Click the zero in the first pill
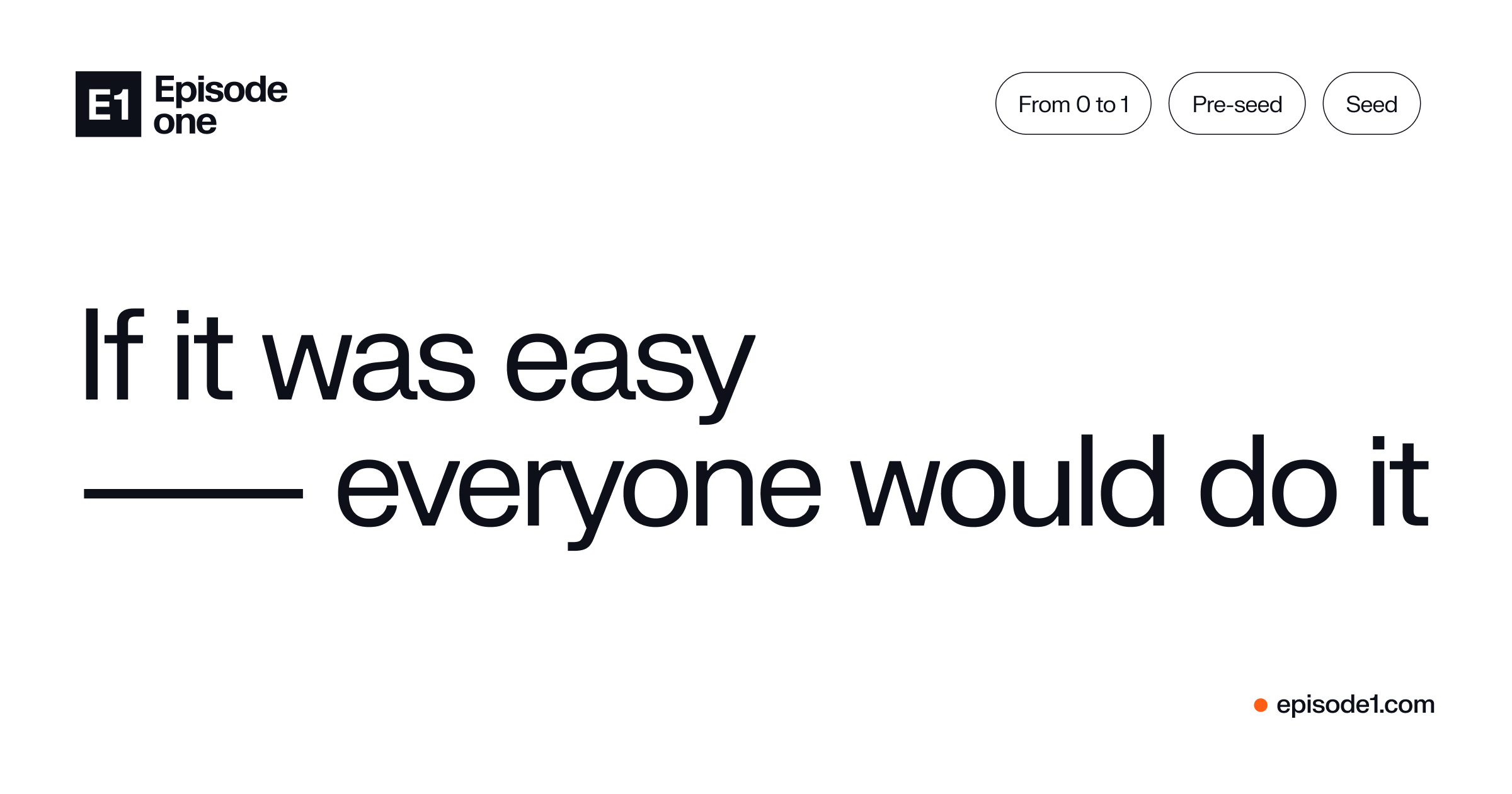Image resolution: width=1512 pixels, height=794 pixels. [1083, 104]
